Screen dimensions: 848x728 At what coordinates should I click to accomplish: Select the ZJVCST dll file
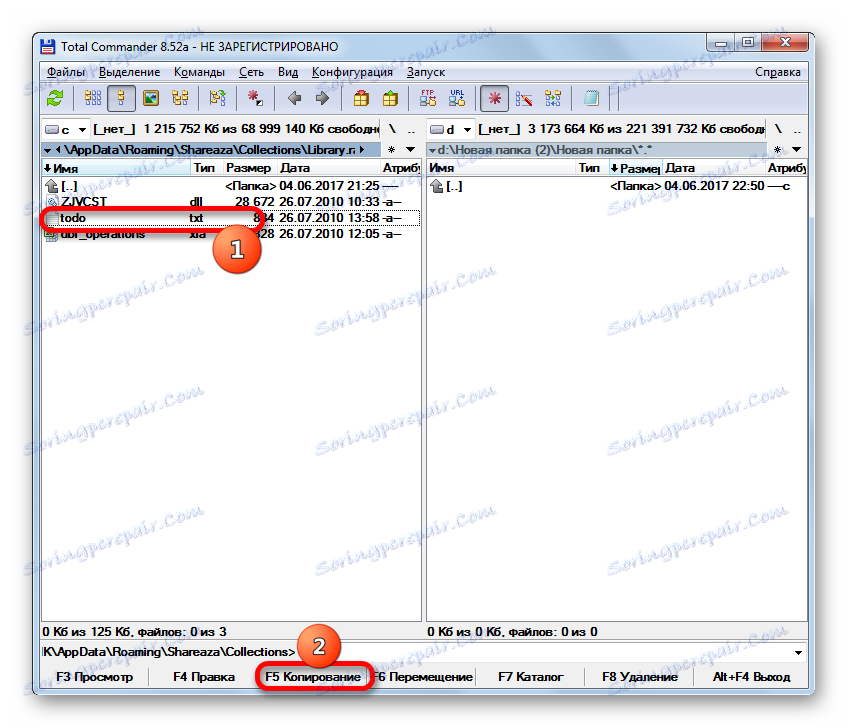[231, 202]
